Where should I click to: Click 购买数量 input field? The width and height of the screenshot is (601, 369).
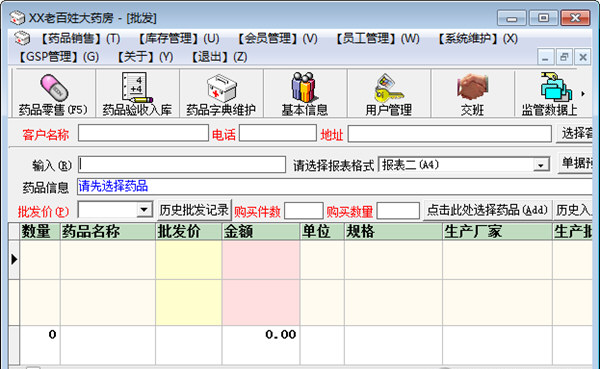coord(398,211)
